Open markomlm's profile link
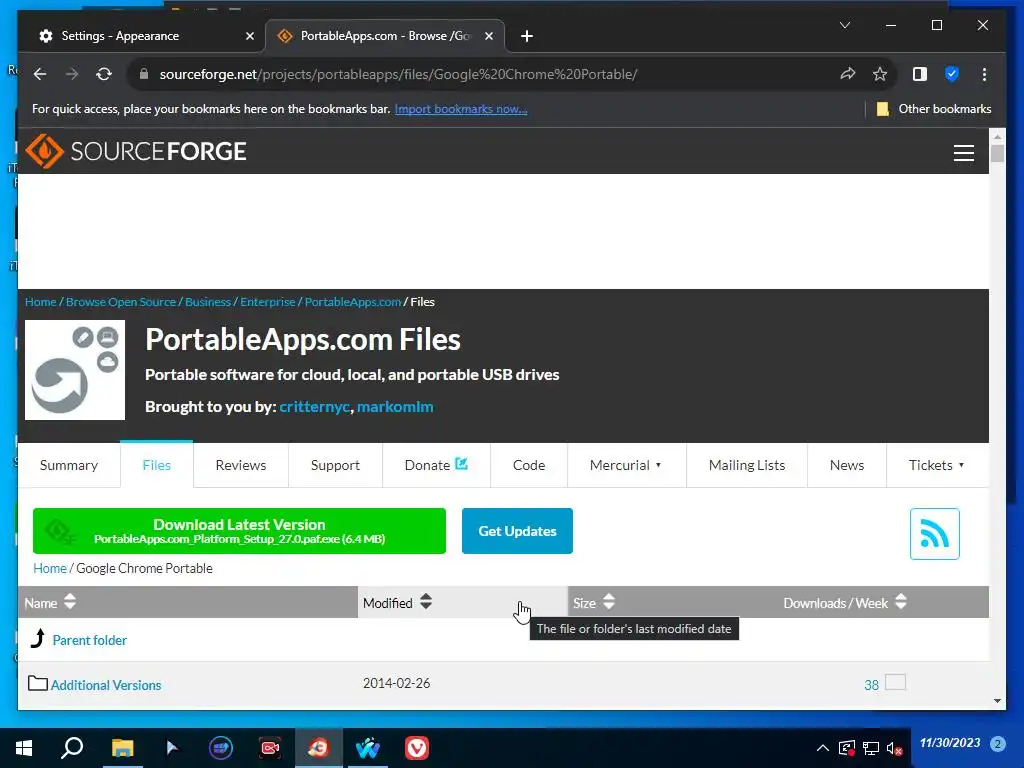 (x=395, y=407)
